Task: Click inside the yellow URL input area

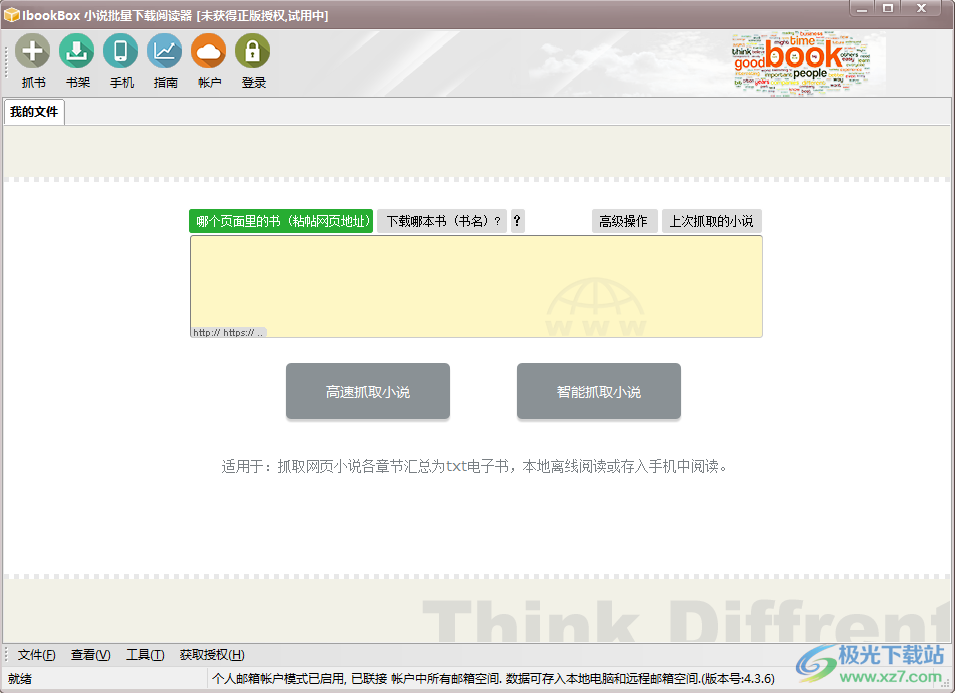Action: pyautogui.click(x=476, y=285)
